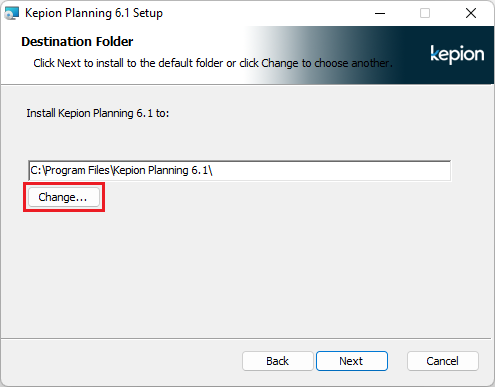The image size is (495, 387).
Task: Click the 'Install Kepion Planning 6.1 to:' label
Action: (98, 113)
